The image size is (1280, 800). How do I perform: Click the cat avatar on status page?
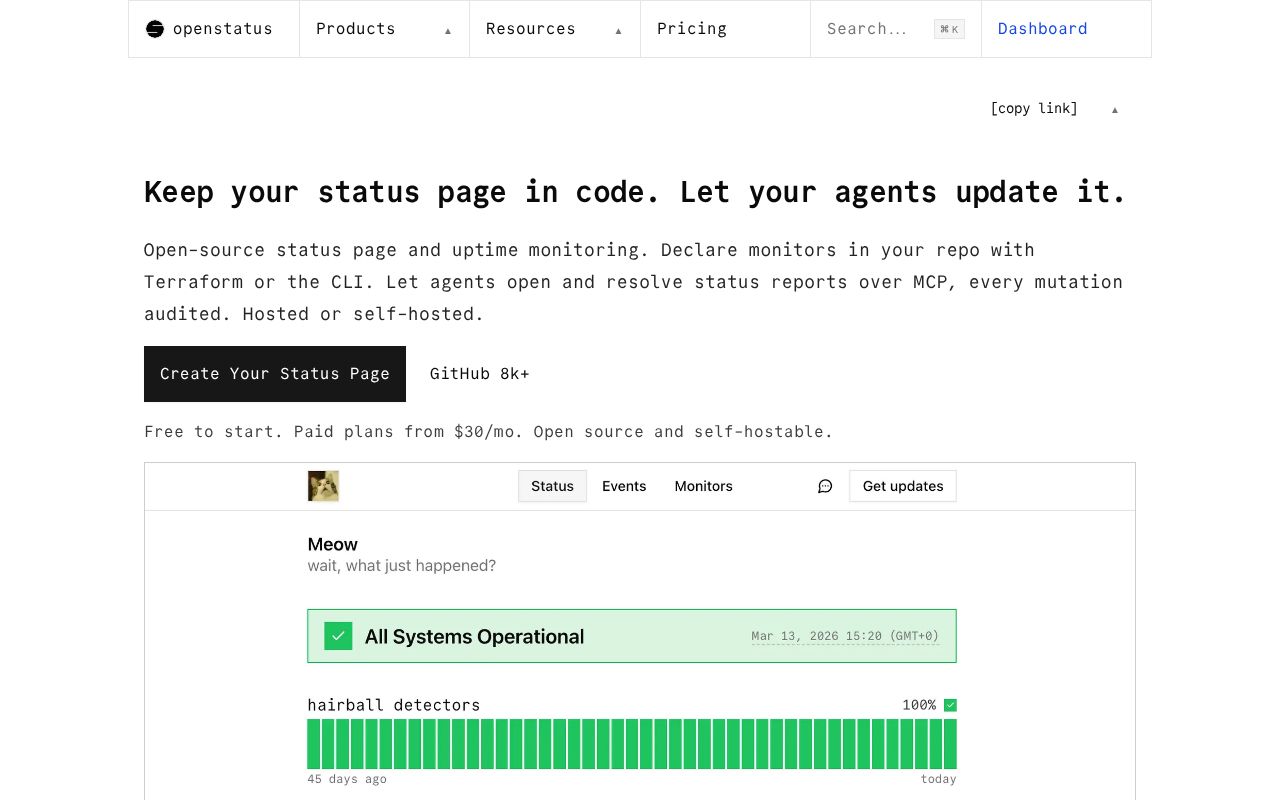[x=323, y=486]
